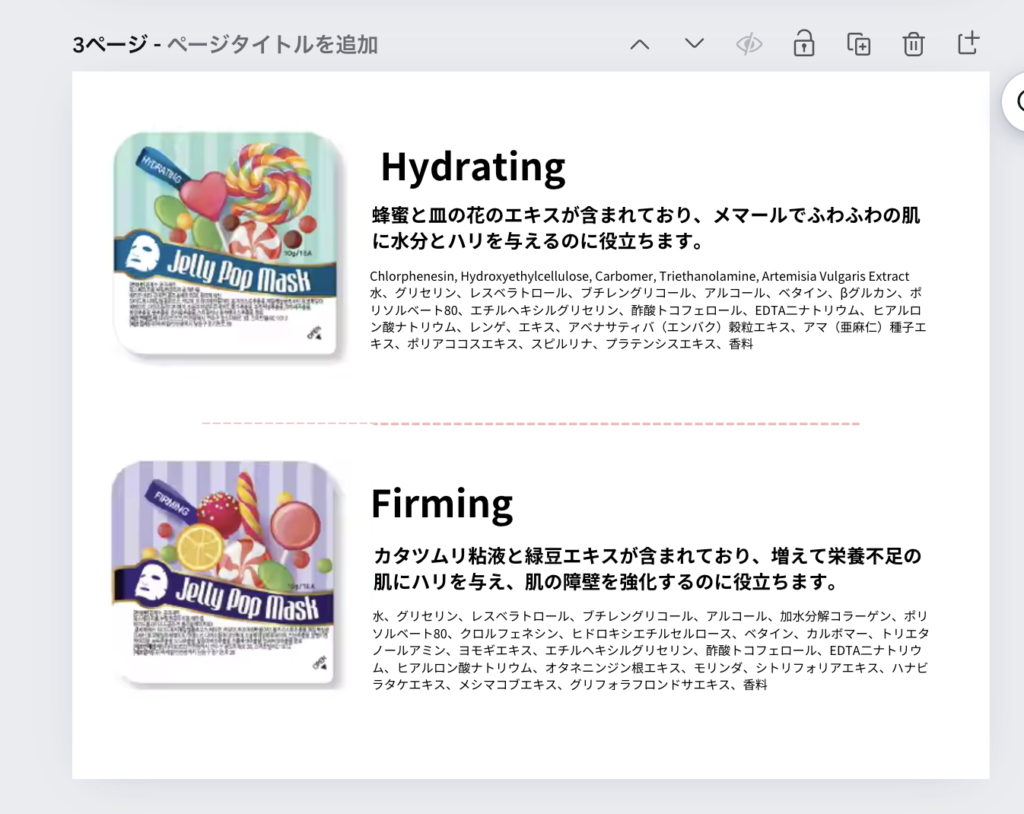Duplicate the page with the copy icon
This screenshot has height=814, width=1024.
click(x=858, y=44)
